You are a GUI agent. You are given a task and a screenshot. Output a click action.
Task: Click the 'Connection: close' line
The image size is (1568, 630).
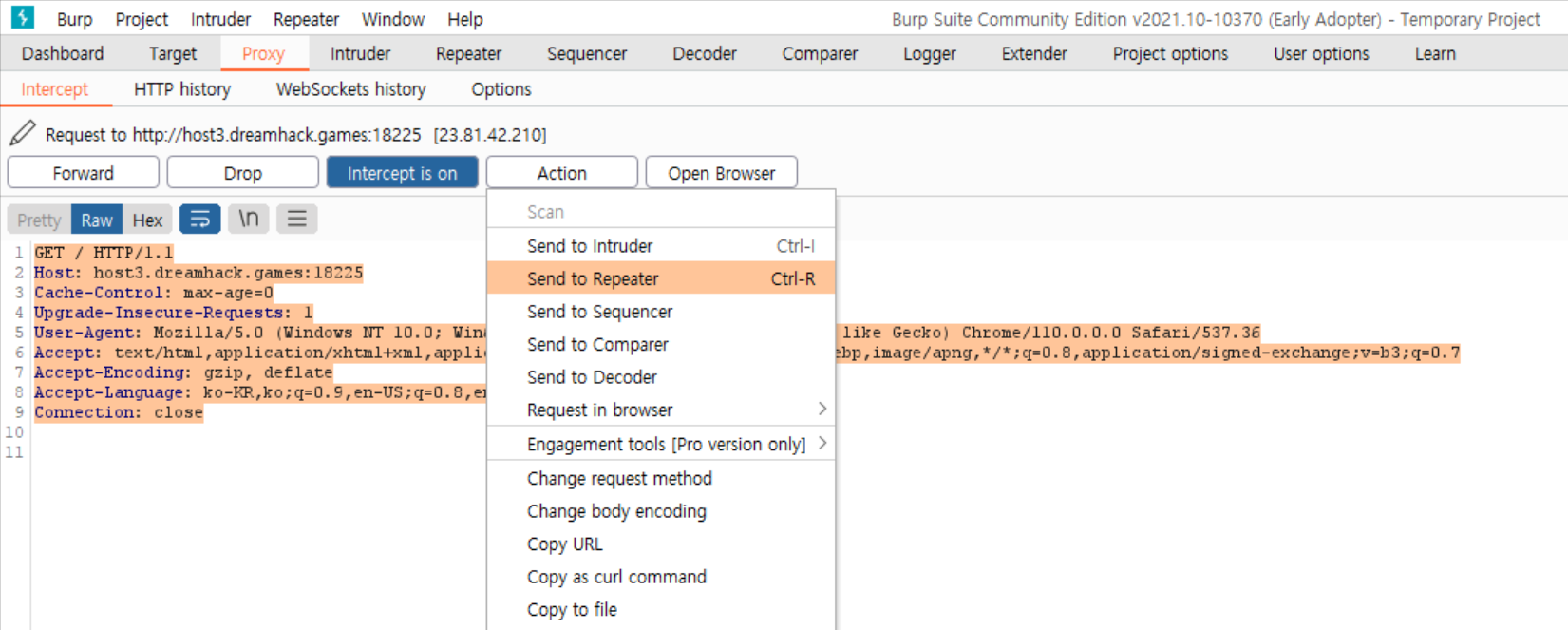coord(119,412)
